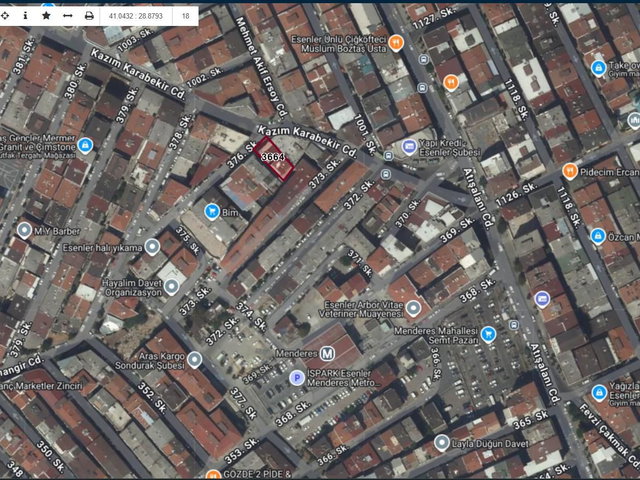The image size is (640, 480).
Task: Click the Bim shopping cart marker
Action: [x=211, y=212]
